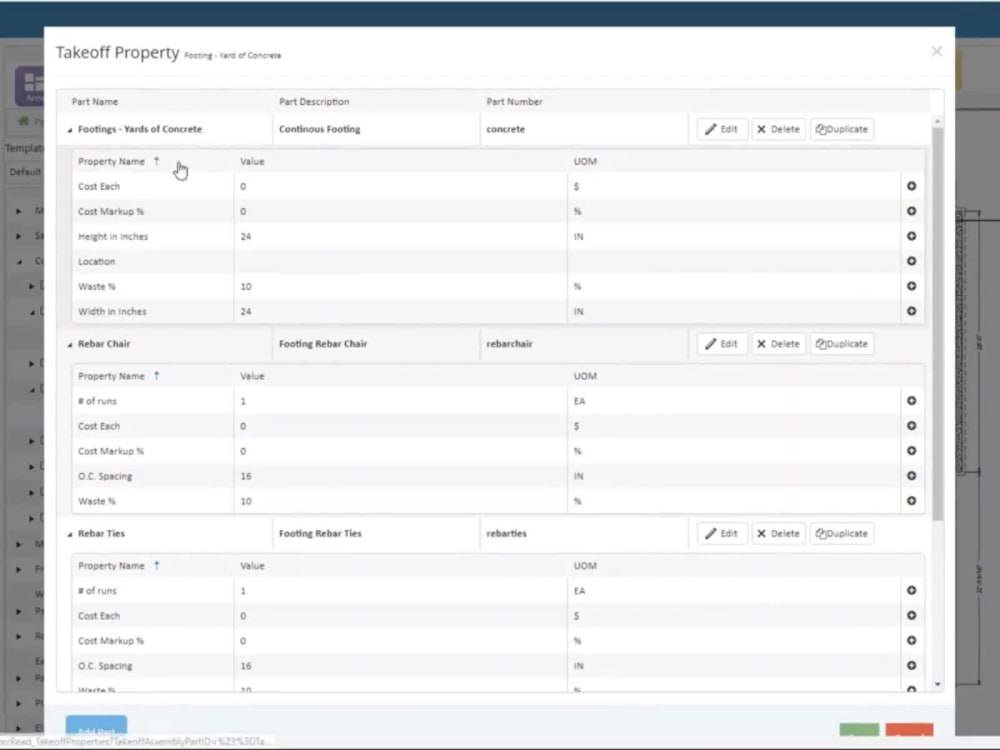1000x750 pixels.
Task: Click the plus icon on the Location property row
Action: coord(911,261)
